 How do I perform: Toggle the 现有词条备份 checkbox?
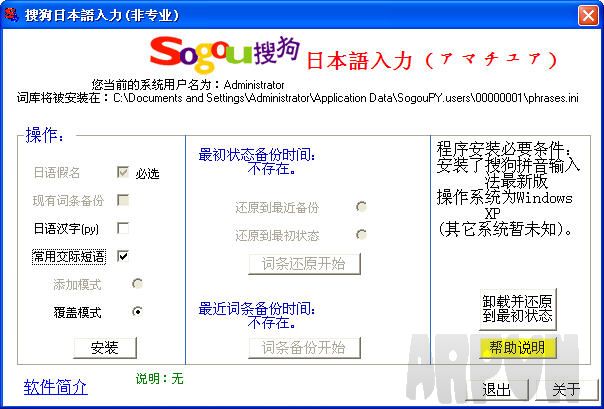[123, 200]
